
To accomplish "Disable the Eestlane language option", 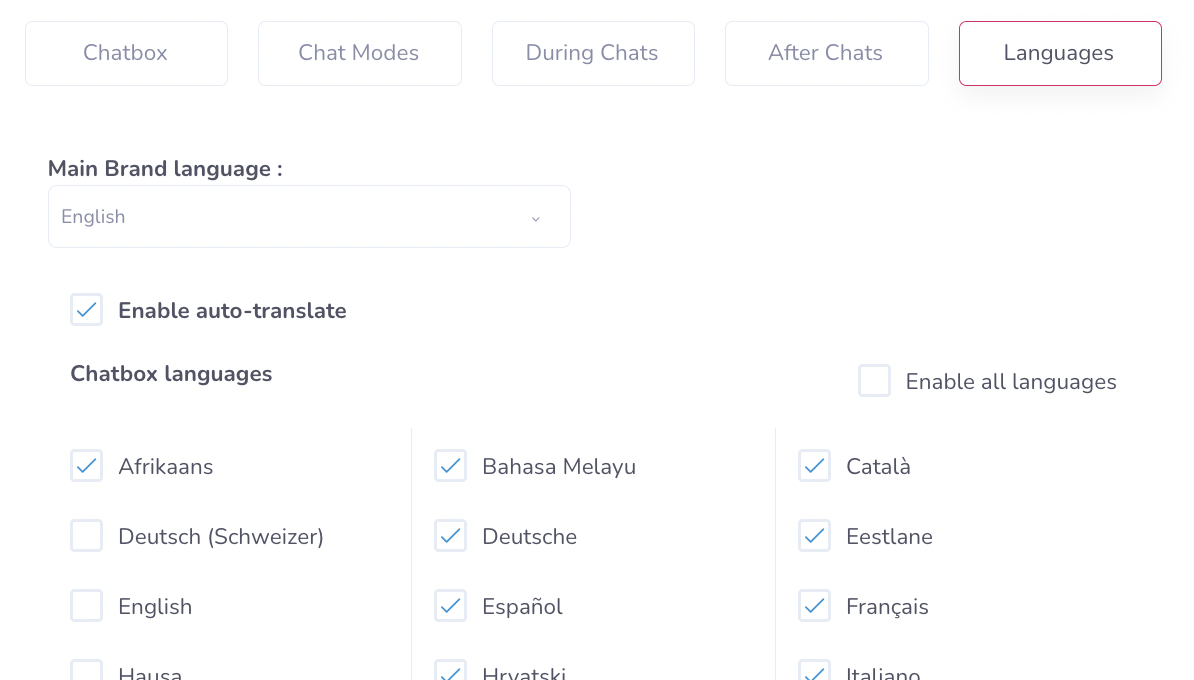I will click(x=815, y=536).
